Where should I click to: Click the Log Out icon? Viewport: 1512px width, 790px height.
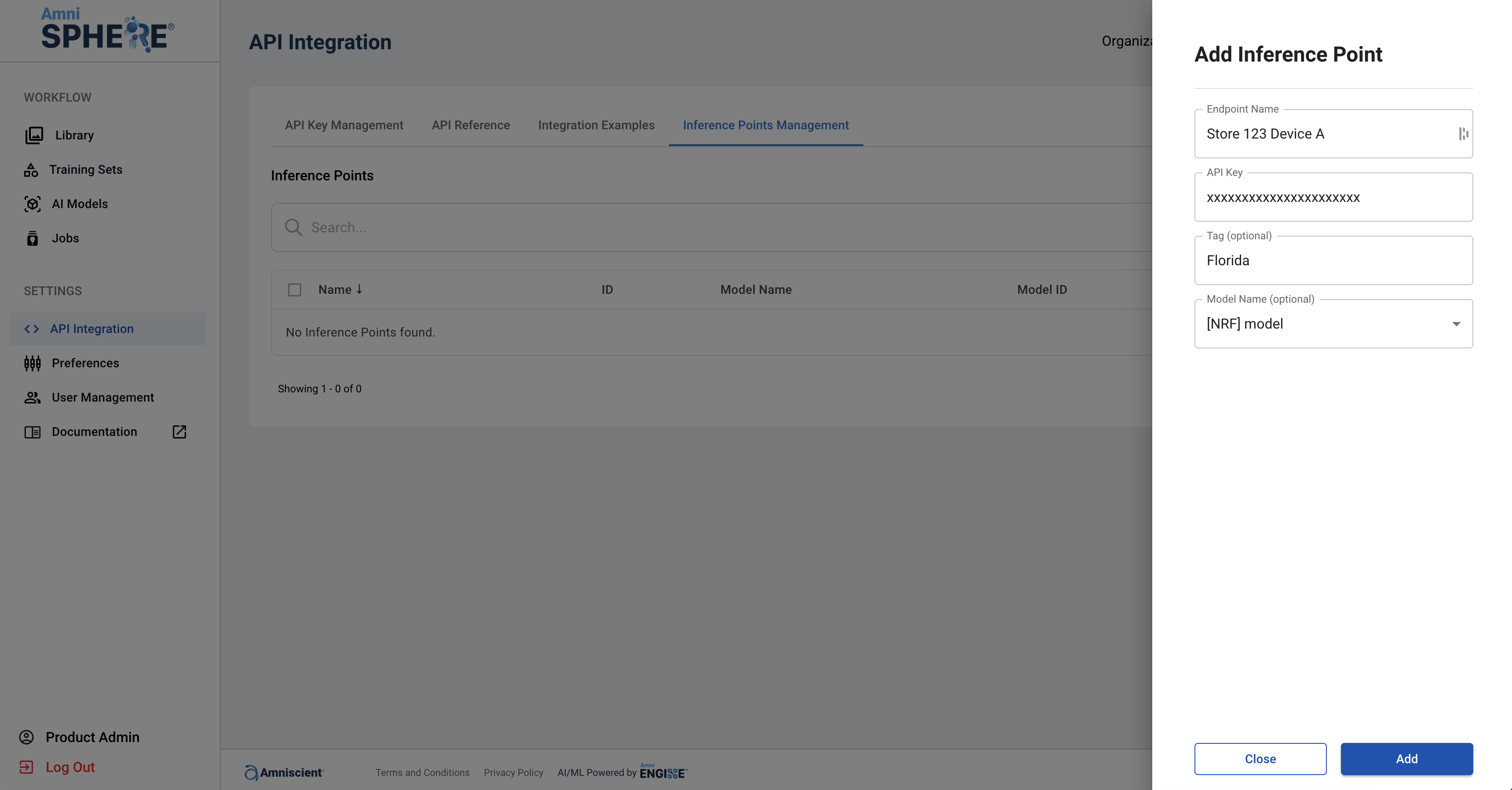click(x=26, y=767)
